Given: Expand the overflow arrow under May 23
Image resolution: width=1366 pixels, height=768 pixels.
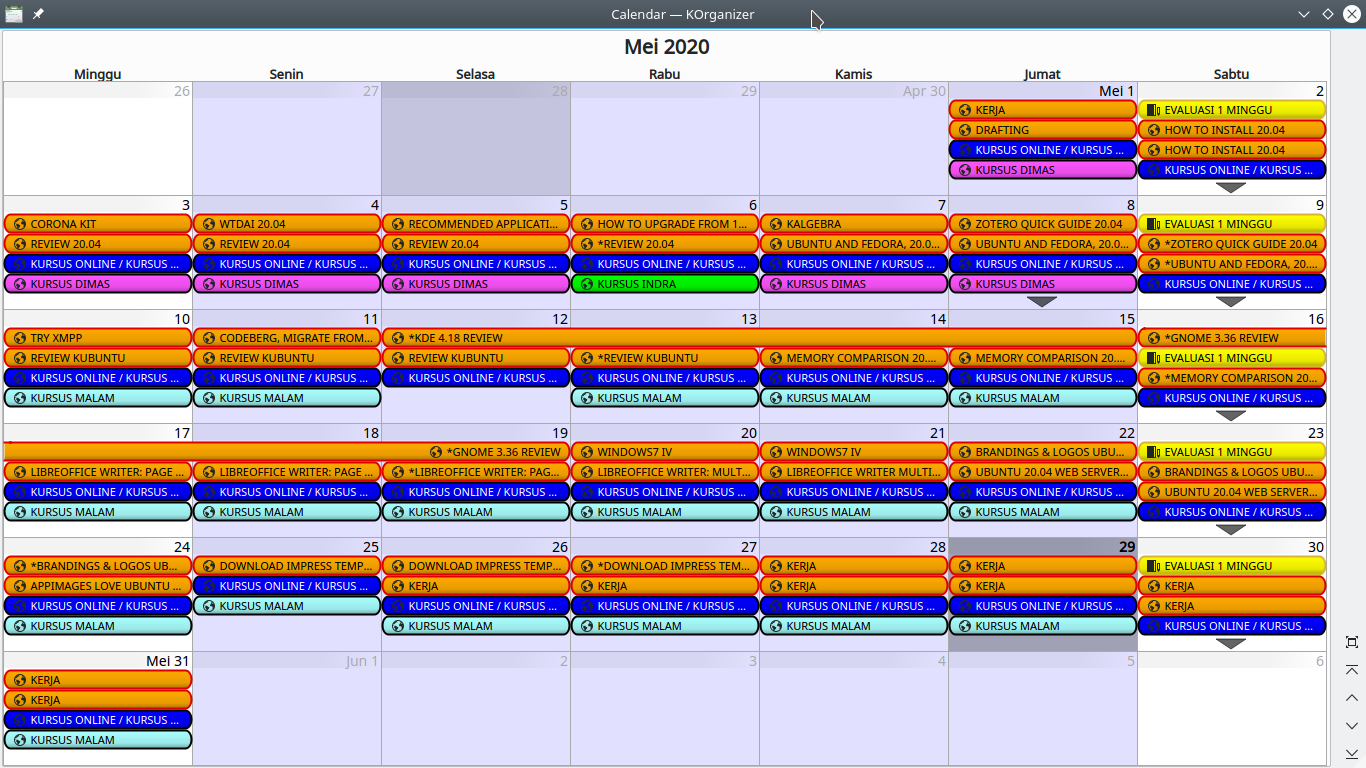Looking at the screenshot, I should (x=1231, y=528).
